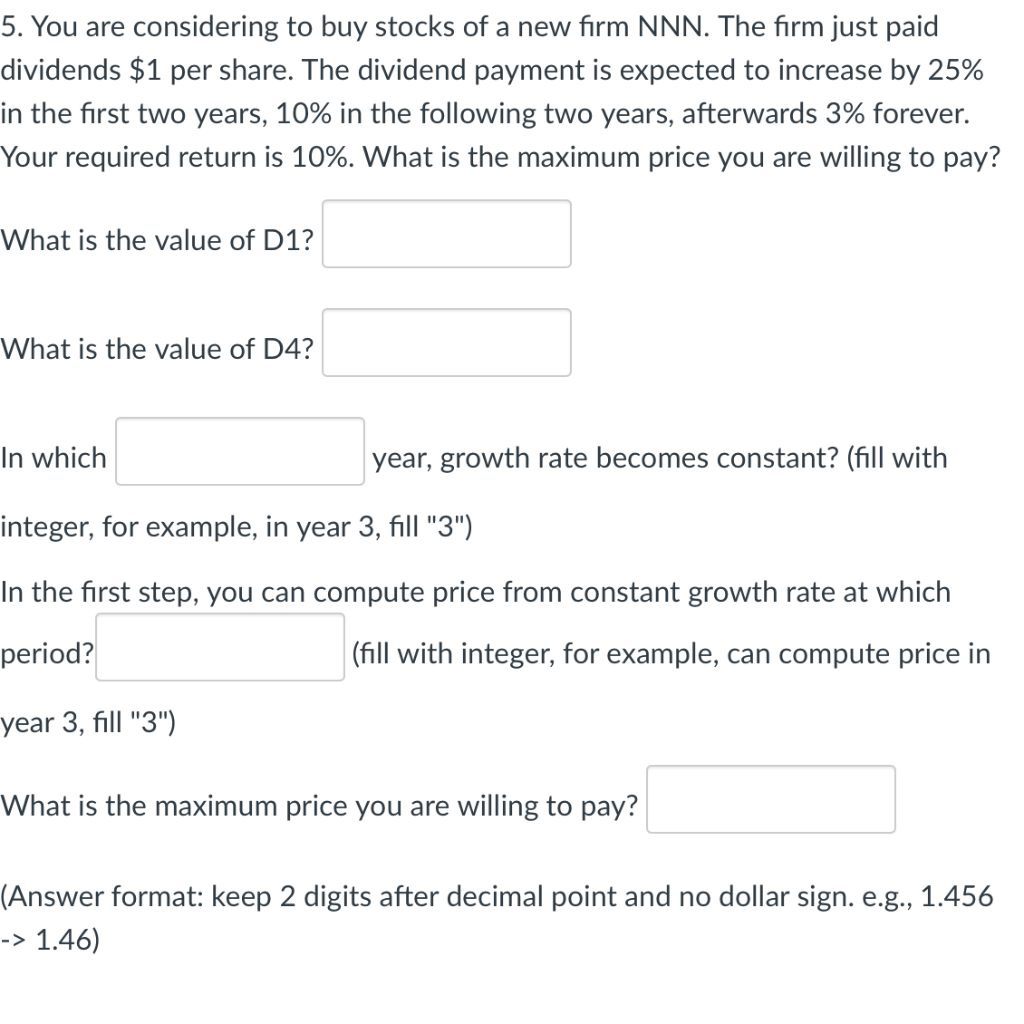The height and width of the screenshot is (1024, 1024).
Task: Click inside the constant growth period blank
Action: point(219,648)
